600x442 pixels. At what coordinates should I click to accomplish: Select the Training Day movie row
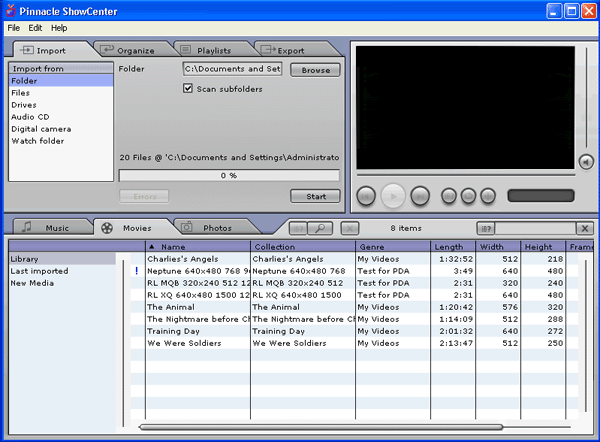pyautogui.click(x=354, y=331)
